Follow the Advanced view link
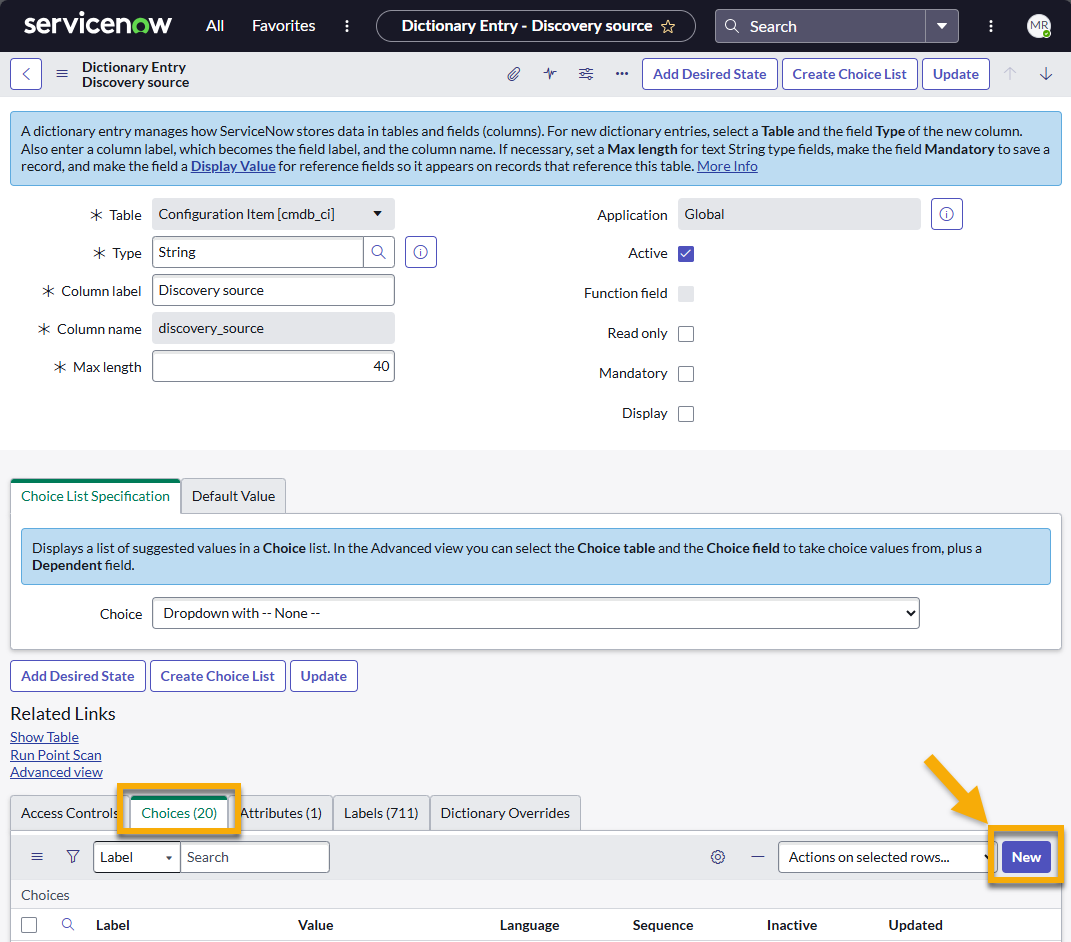This screenshot has height=942, width=1071. [x=56, y=772]
